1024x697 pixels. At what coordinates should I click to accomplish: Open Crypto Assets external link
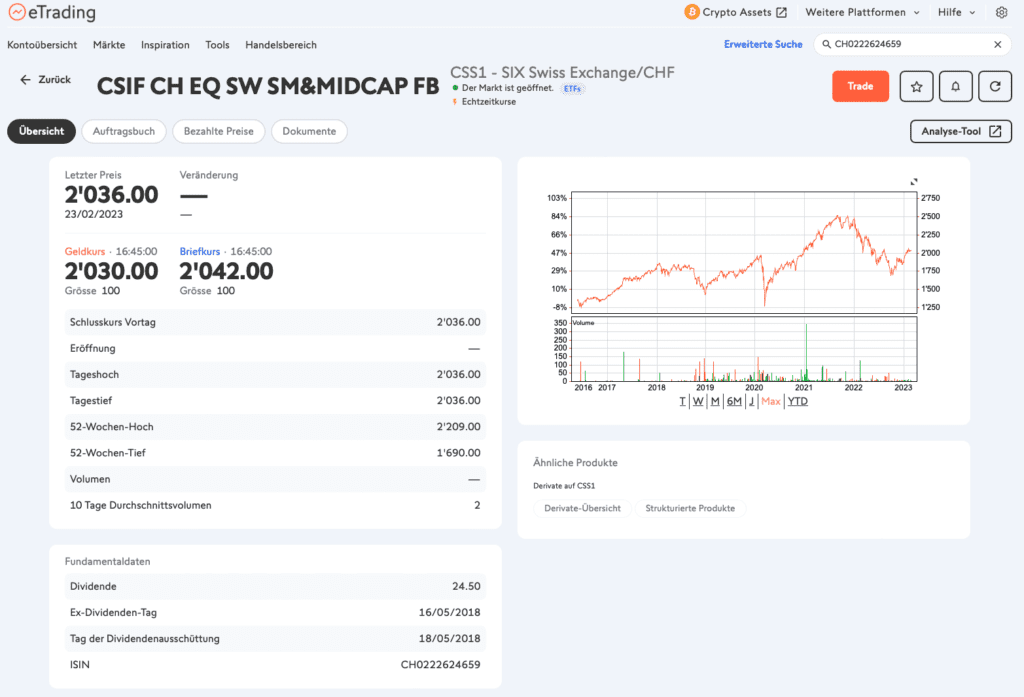coord(745,12)
